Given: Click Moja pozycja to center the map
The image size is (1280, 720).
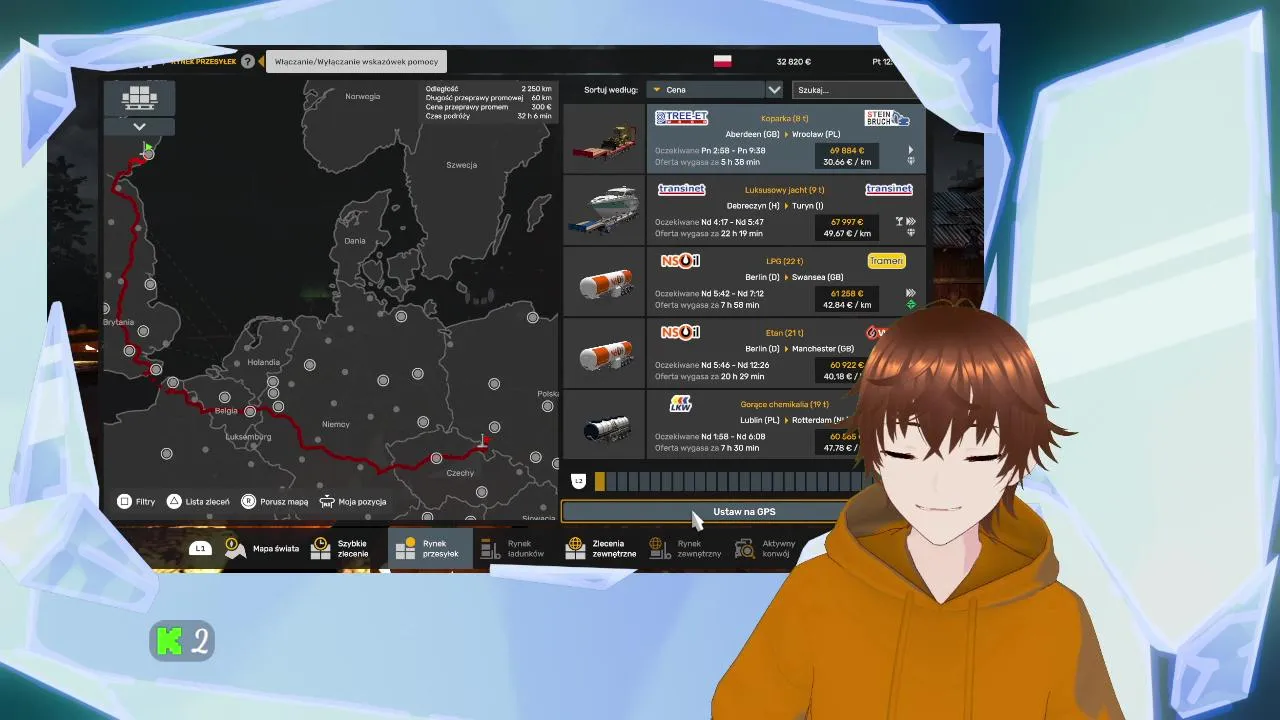Looking at the screenshot, I should point(353,502).
